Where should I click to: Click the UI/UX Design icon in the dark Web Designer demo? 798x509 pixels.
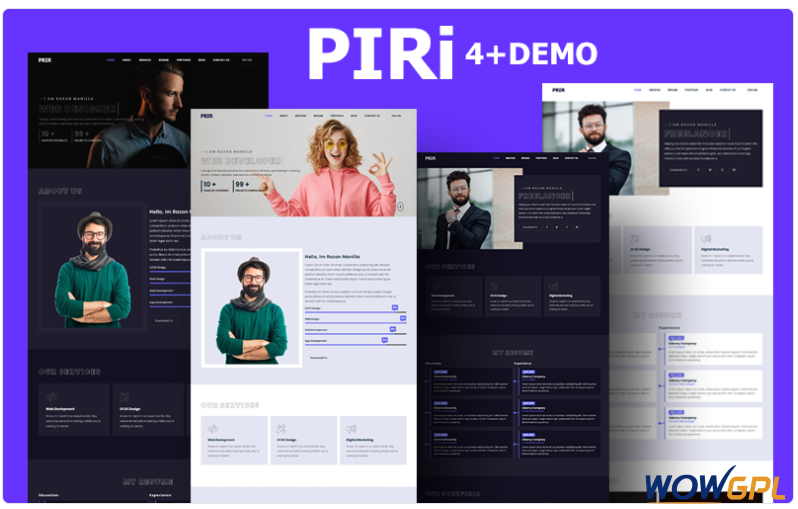tap(124, 397)
